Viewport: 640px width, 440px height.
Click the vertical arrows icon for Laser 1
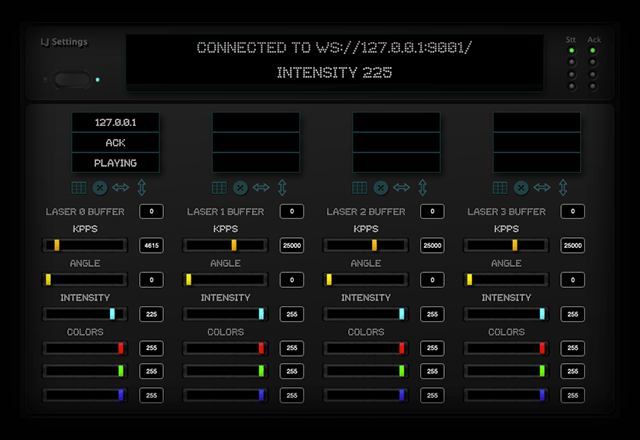coord(282,187)
